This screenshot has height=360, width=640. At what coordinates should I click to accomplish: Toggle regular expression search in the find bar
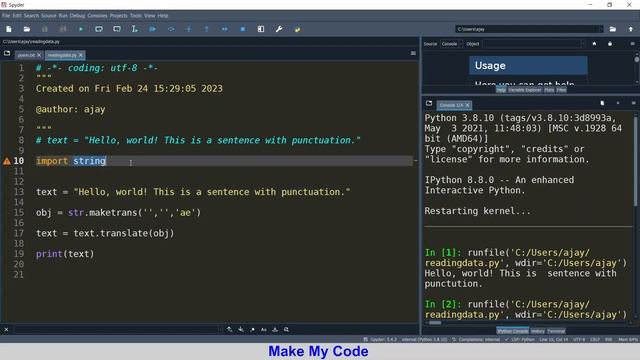[252, 329]
